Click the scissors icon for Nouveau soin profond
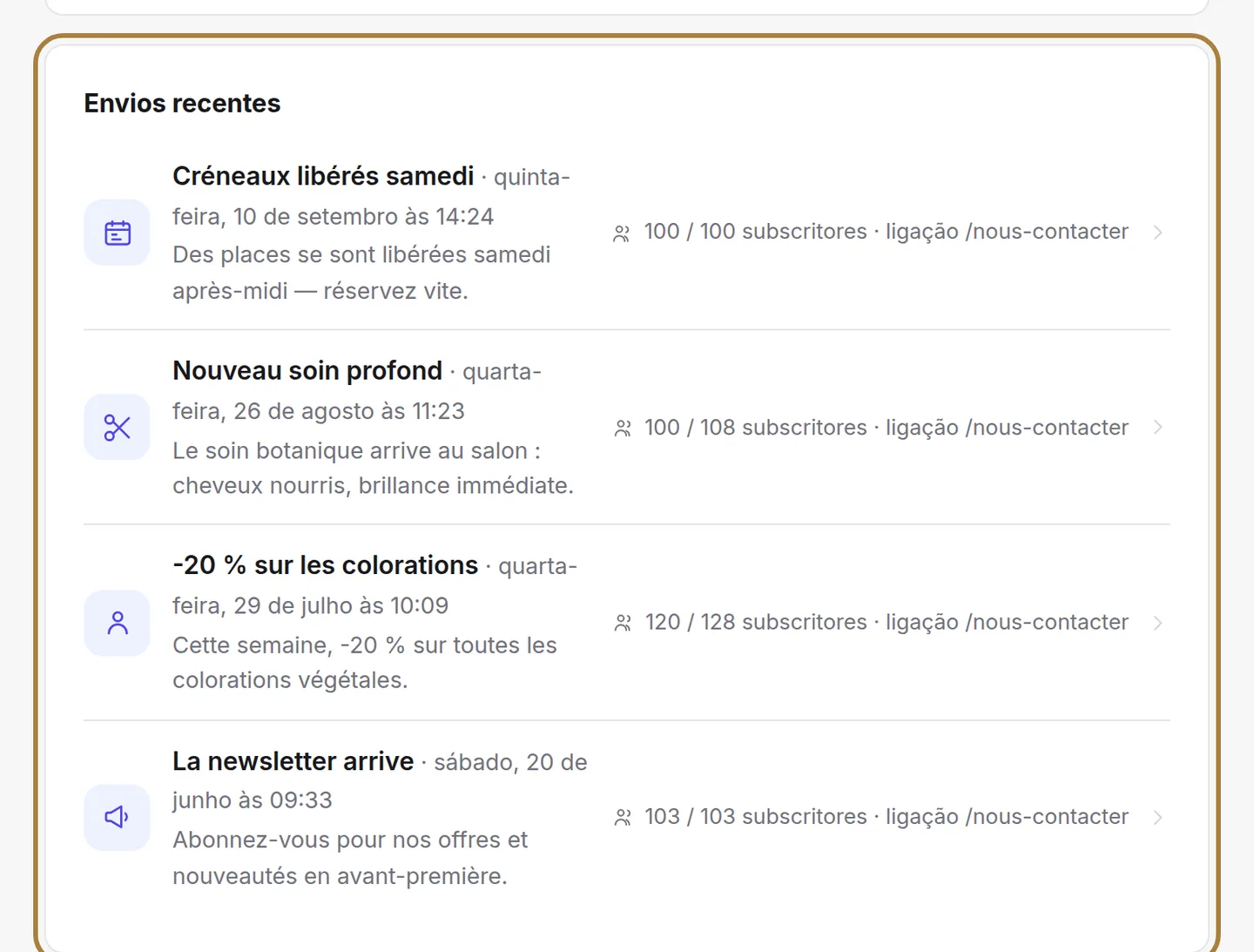The width and height of the screenshot is (1254, 952). 118,428
